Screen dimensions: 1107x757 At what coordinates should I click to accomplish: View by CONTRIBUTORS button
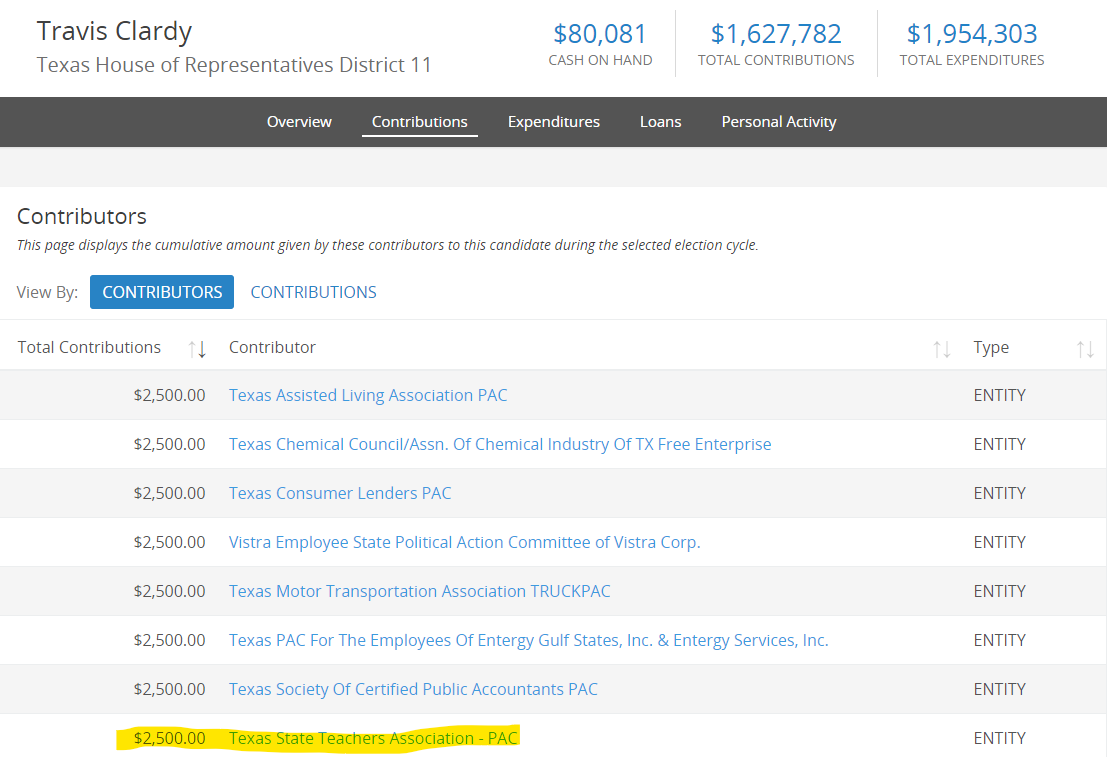click(x=162, y=292)
